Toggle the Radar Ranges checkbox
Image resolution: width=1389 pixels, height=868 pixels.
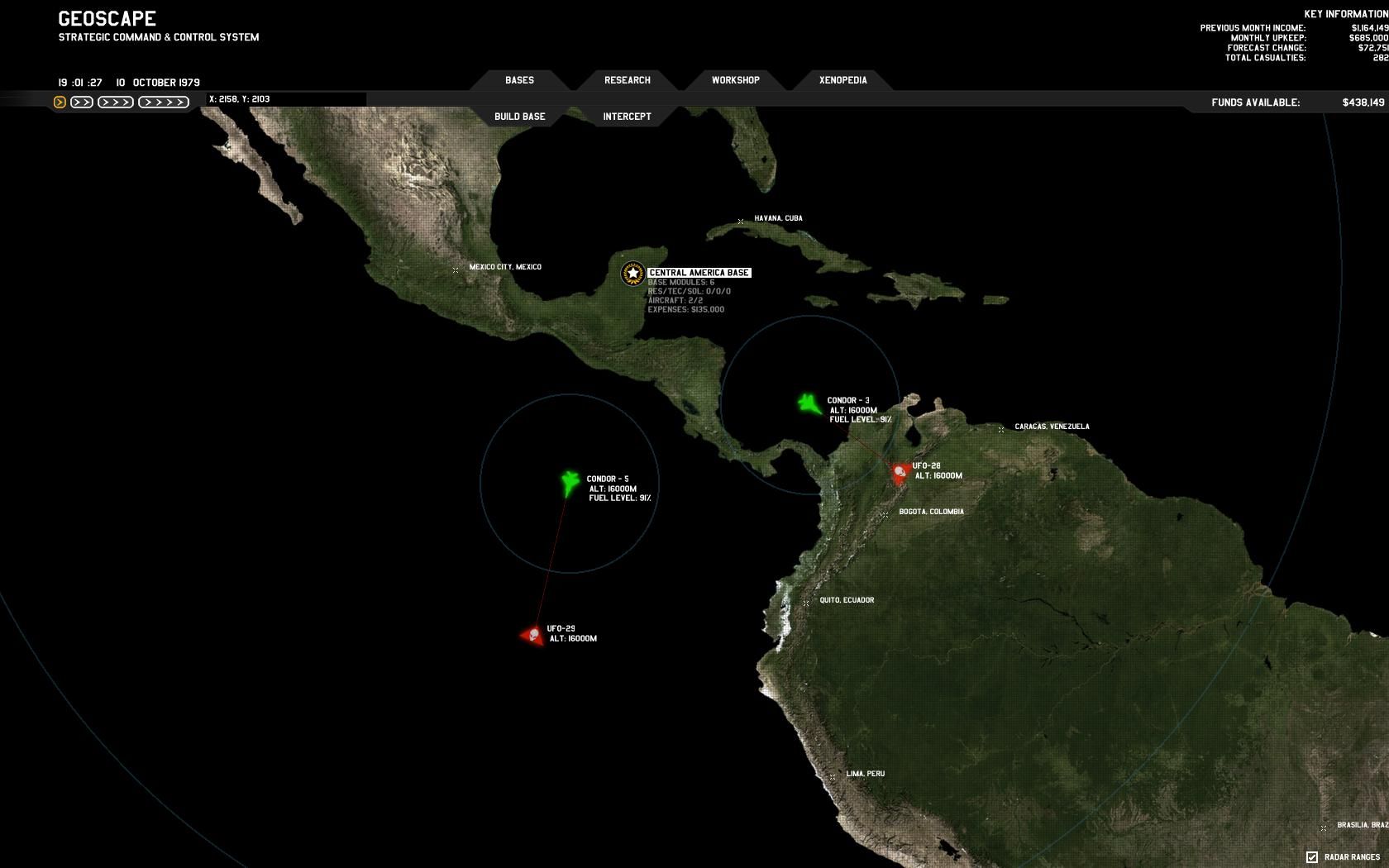click(1311, 856)
